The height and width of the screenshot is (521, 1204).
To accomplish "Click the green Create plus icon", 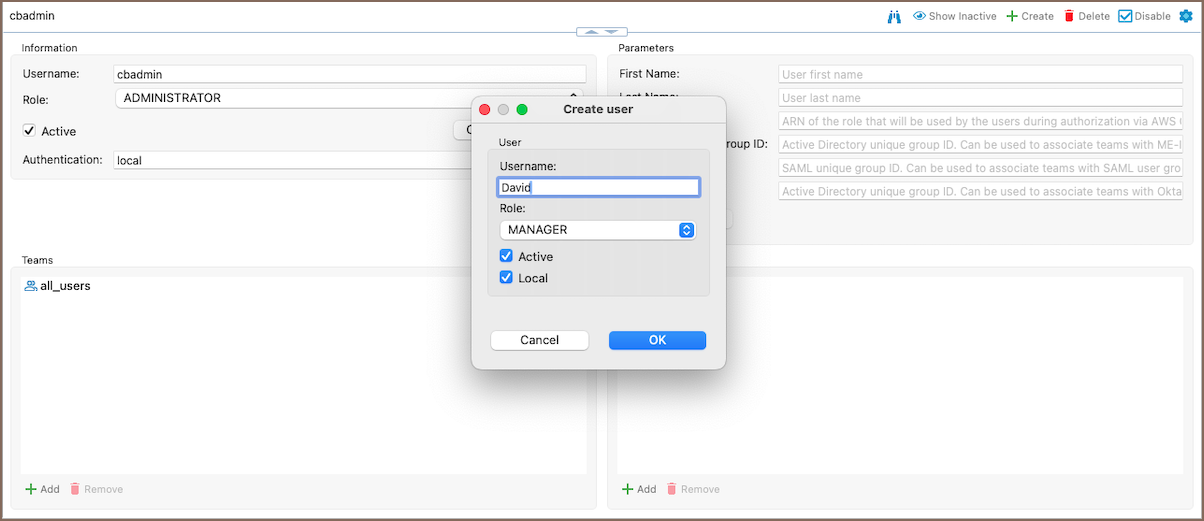I will pos(1012,16).
